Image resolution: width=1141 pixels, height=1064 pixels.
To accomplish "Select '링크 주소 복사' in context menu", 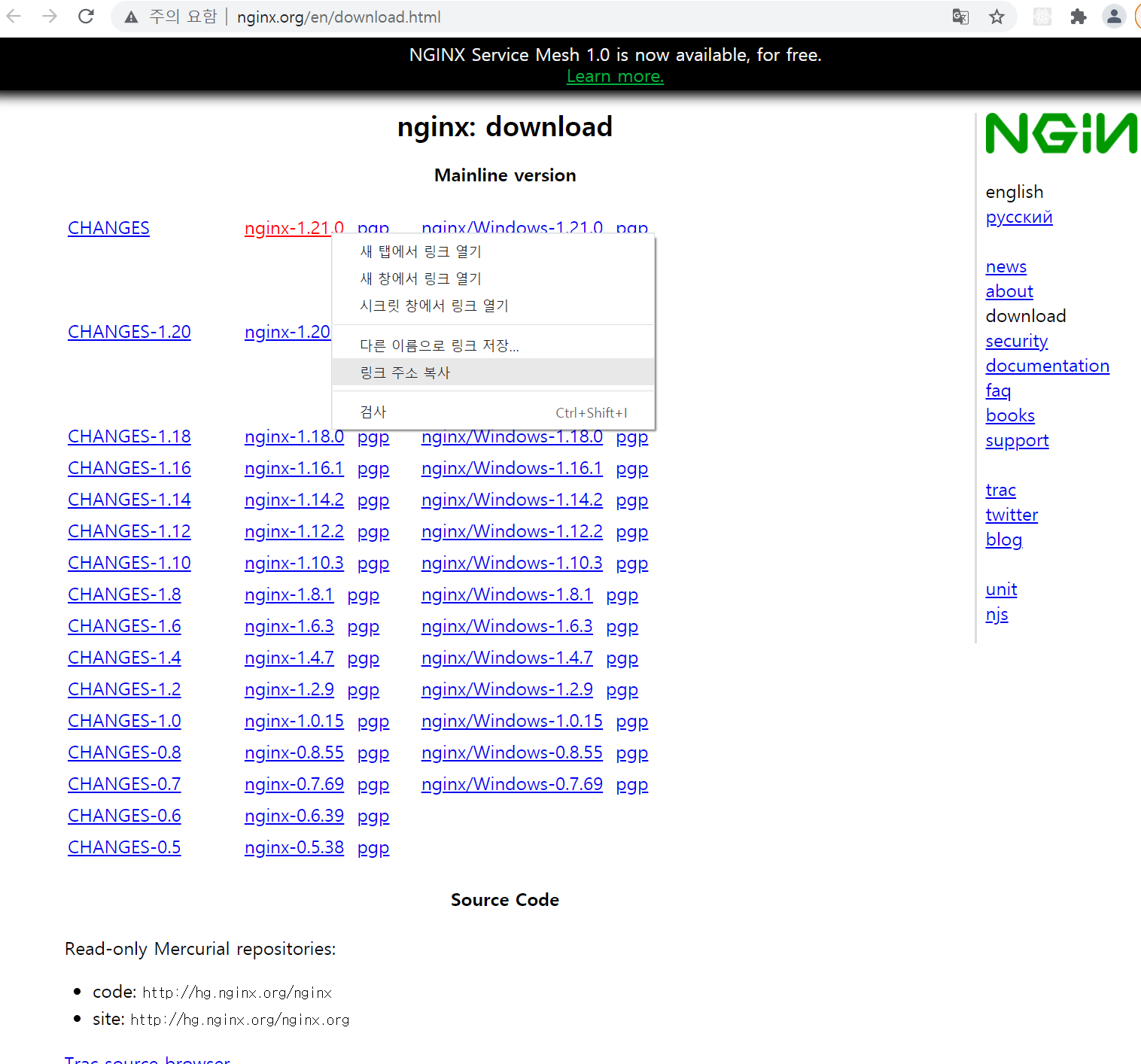I will pyautogui.click(x=493, y=372).
